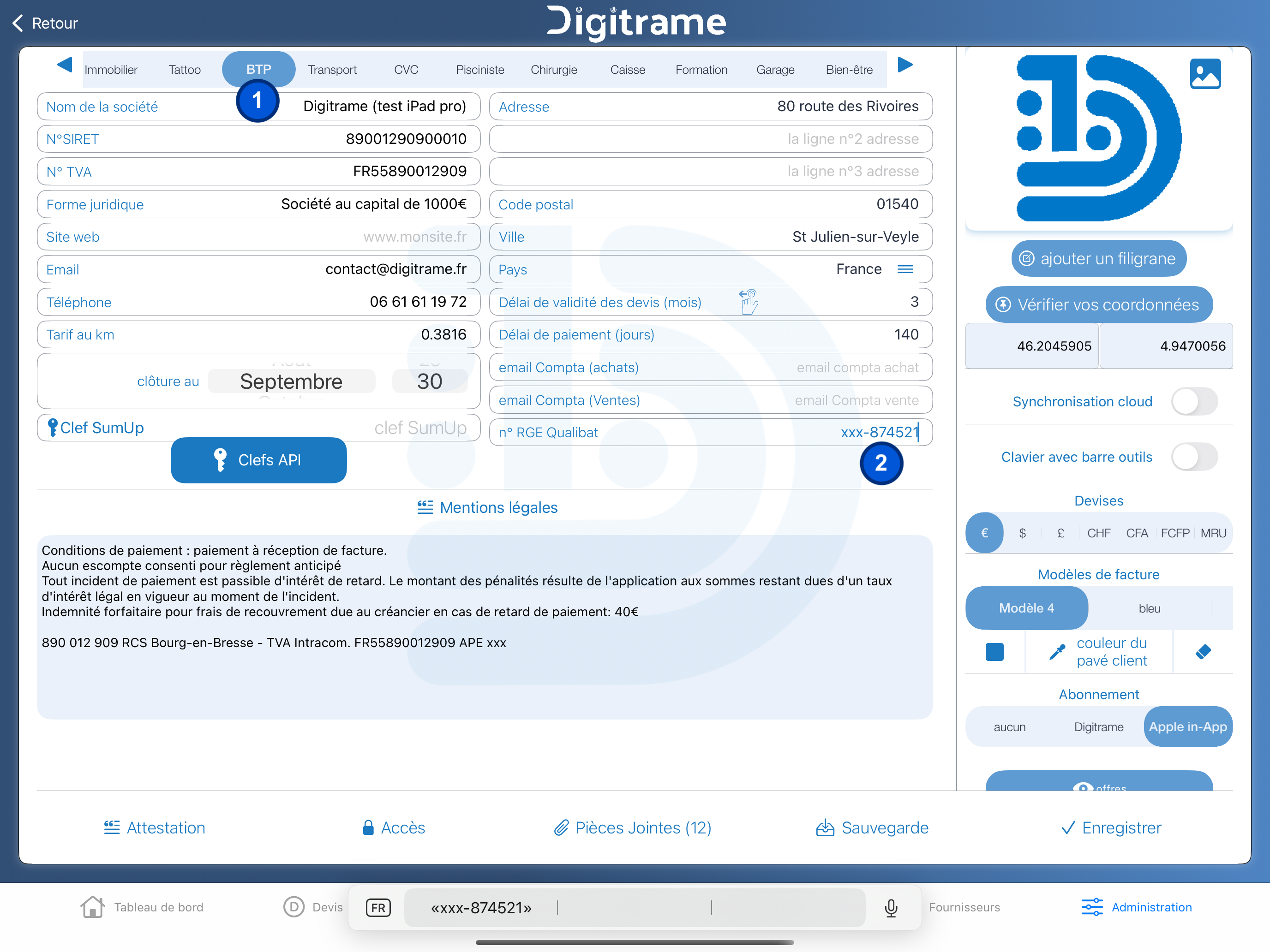1270x952 pixels.
Task: Select the BTP sector tab
Action: point(258,69)
